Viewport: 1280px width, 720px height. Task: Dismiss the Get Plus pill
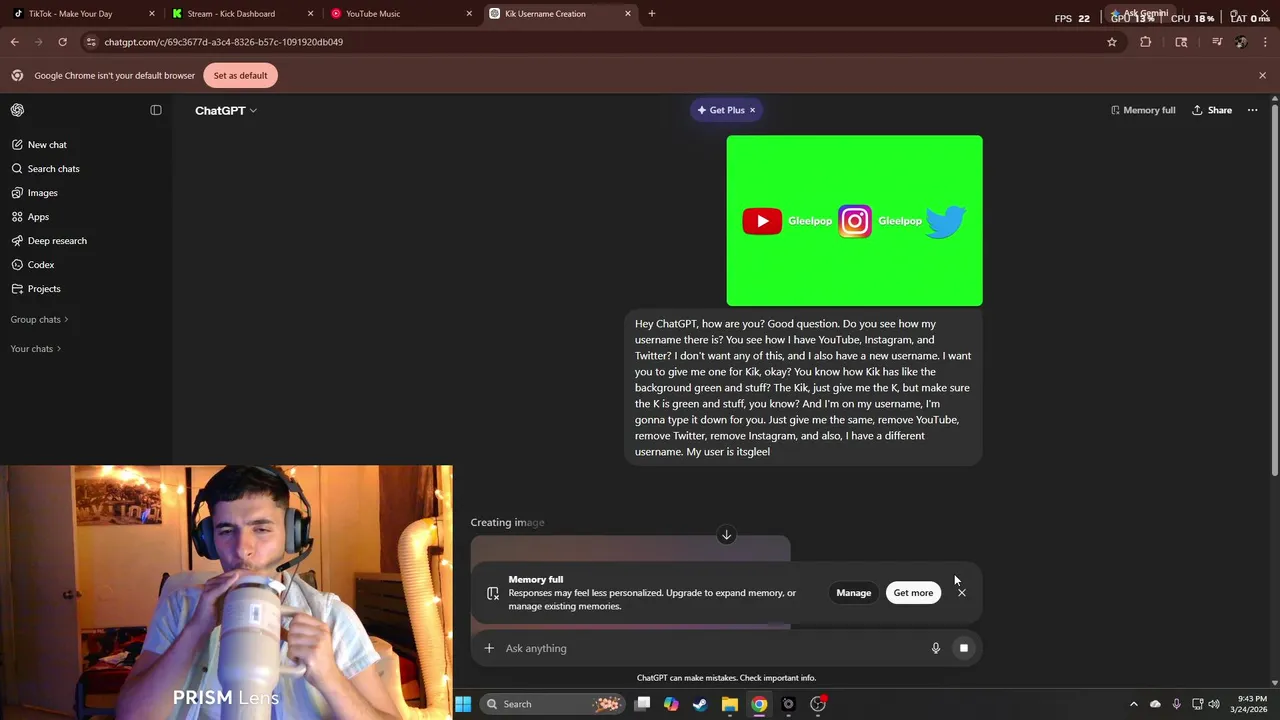[x=753, y=110]
